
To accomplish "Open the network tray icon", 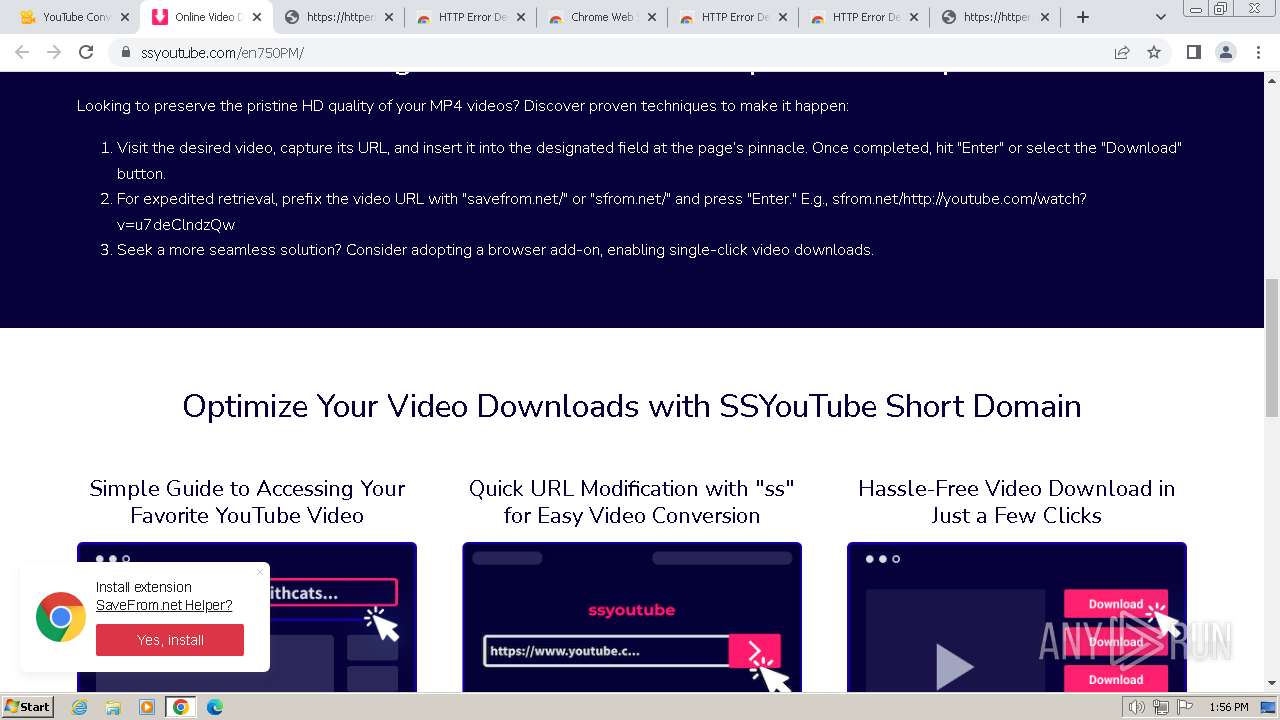I will (x=1160, y=707).
